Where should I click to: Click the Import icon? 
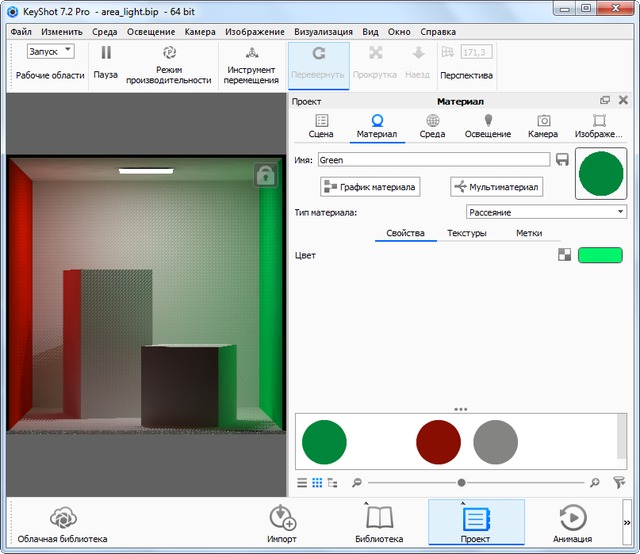(282, 518)
